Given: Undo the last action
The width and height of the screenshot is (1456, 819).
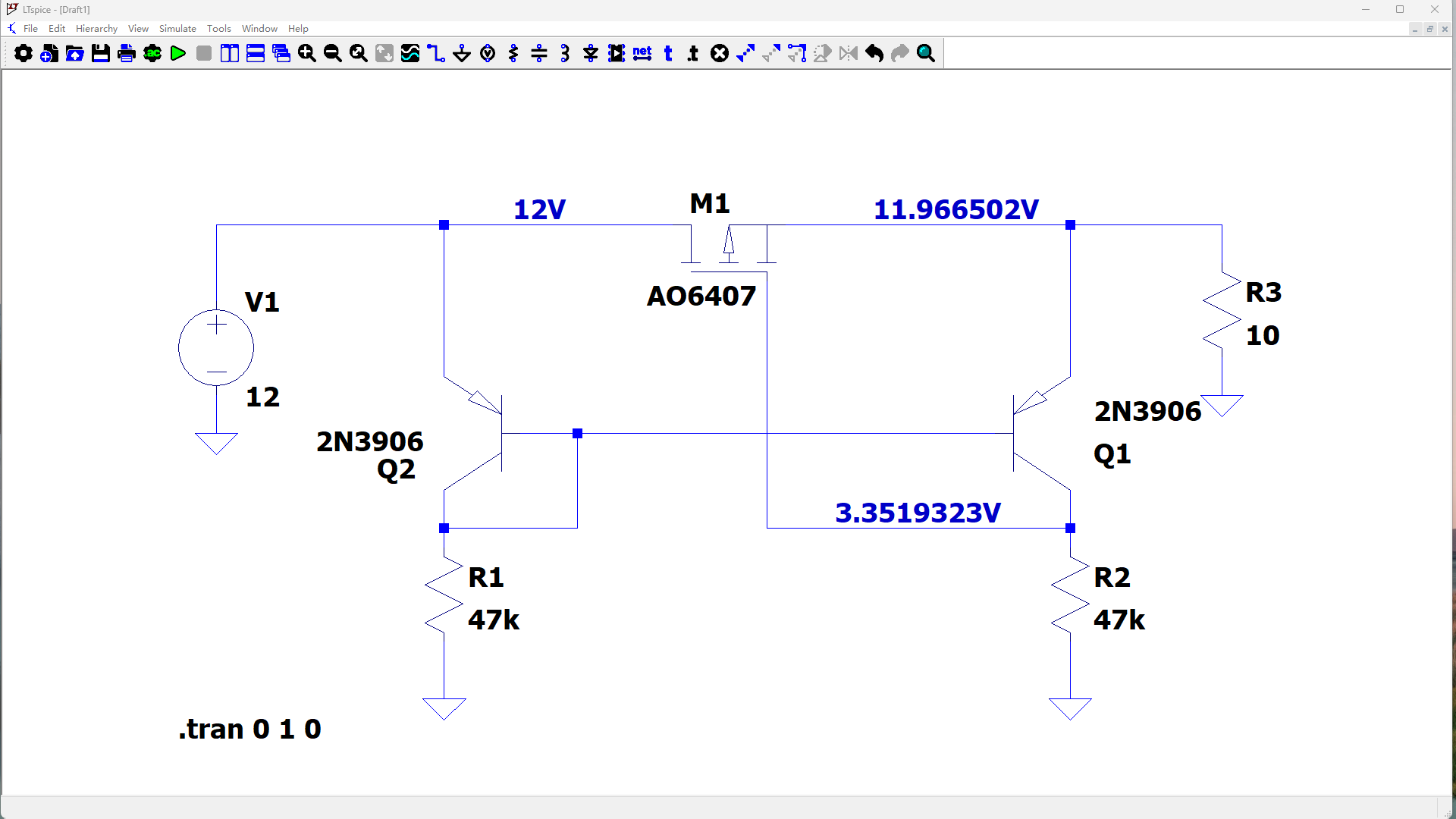Looking at the screenshot, I should coord(874,53).
